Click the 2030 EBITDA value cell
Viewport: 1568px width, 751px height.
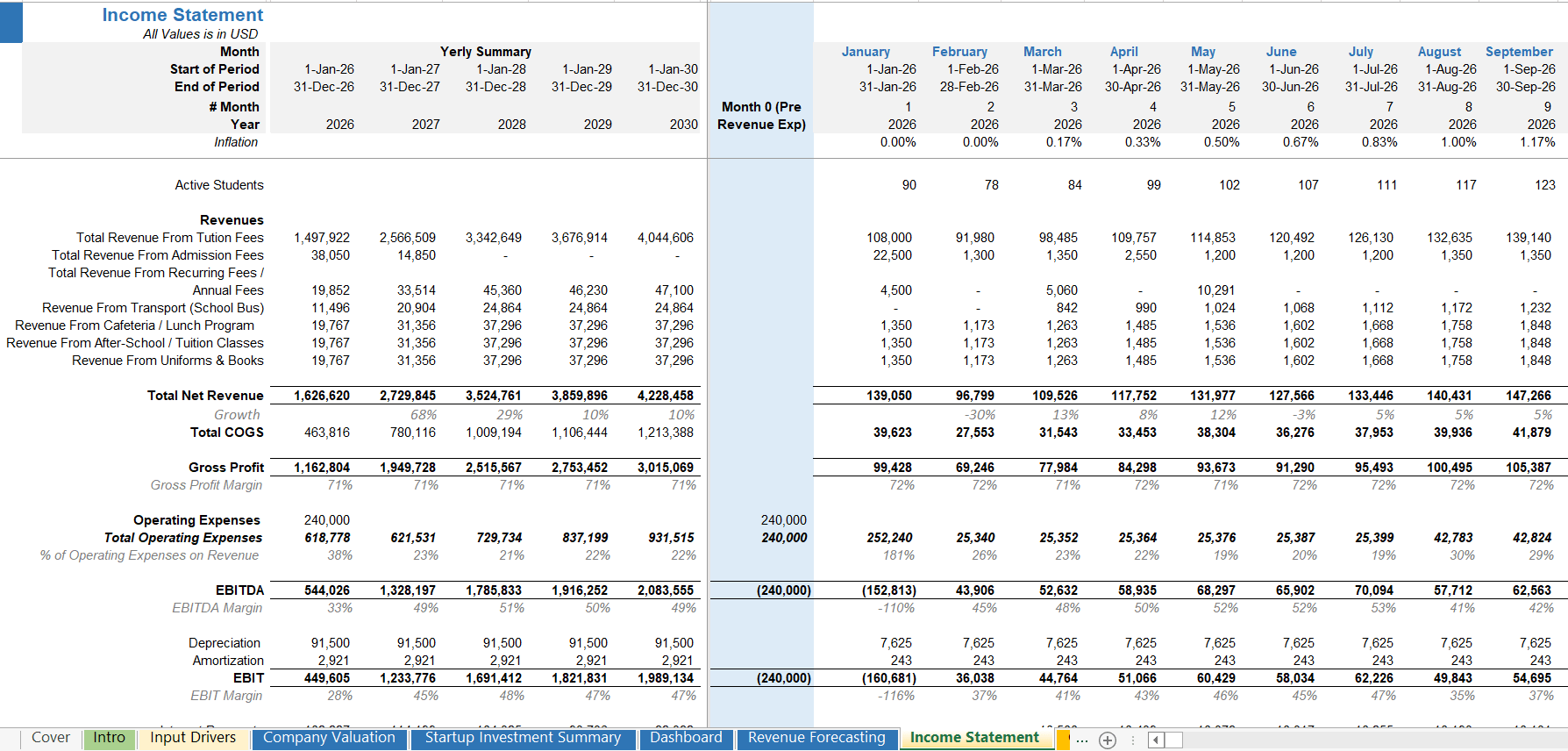pyautogui.click(x=666, y=590)
